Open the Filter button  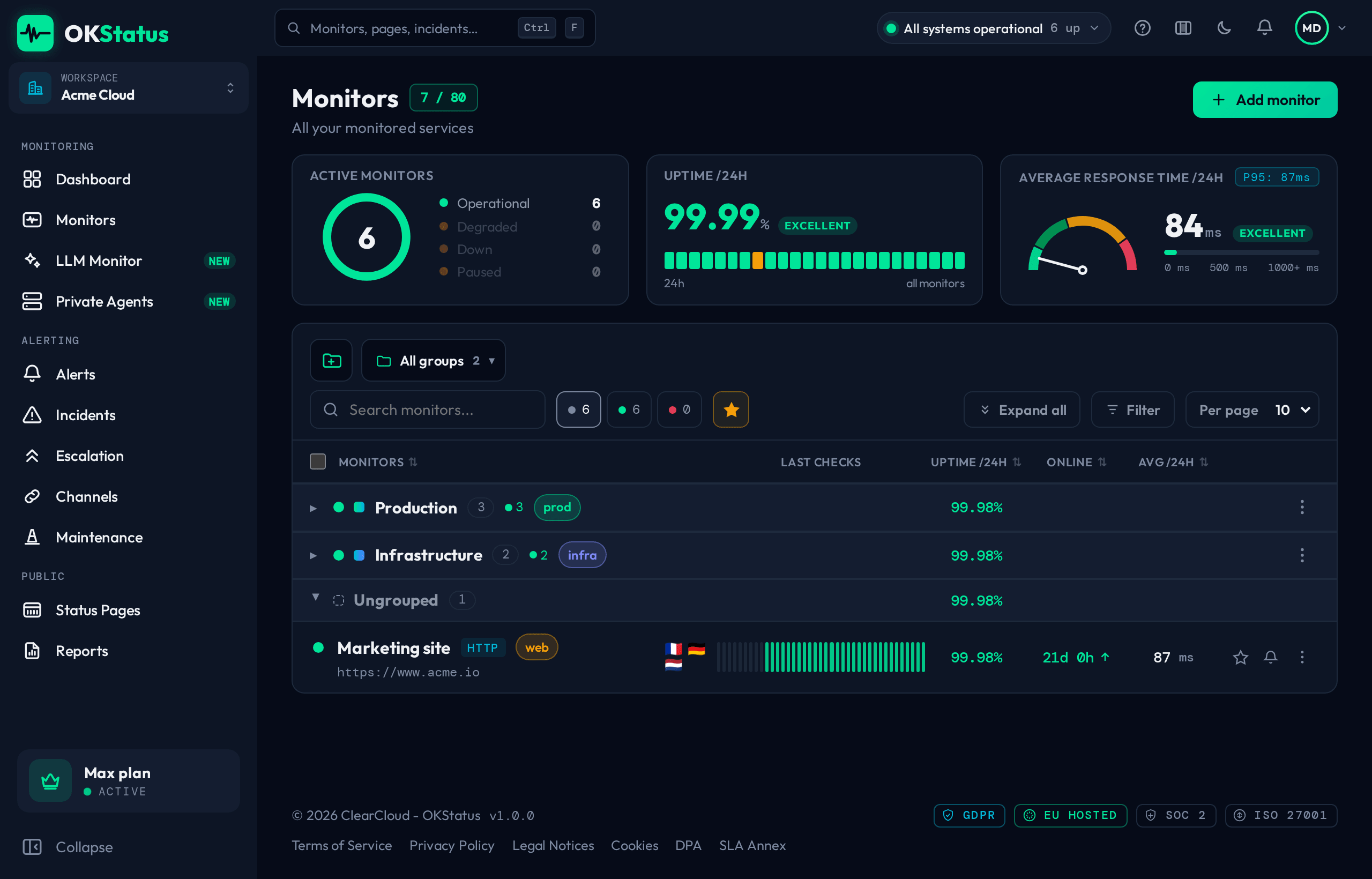coord(1132,409)
